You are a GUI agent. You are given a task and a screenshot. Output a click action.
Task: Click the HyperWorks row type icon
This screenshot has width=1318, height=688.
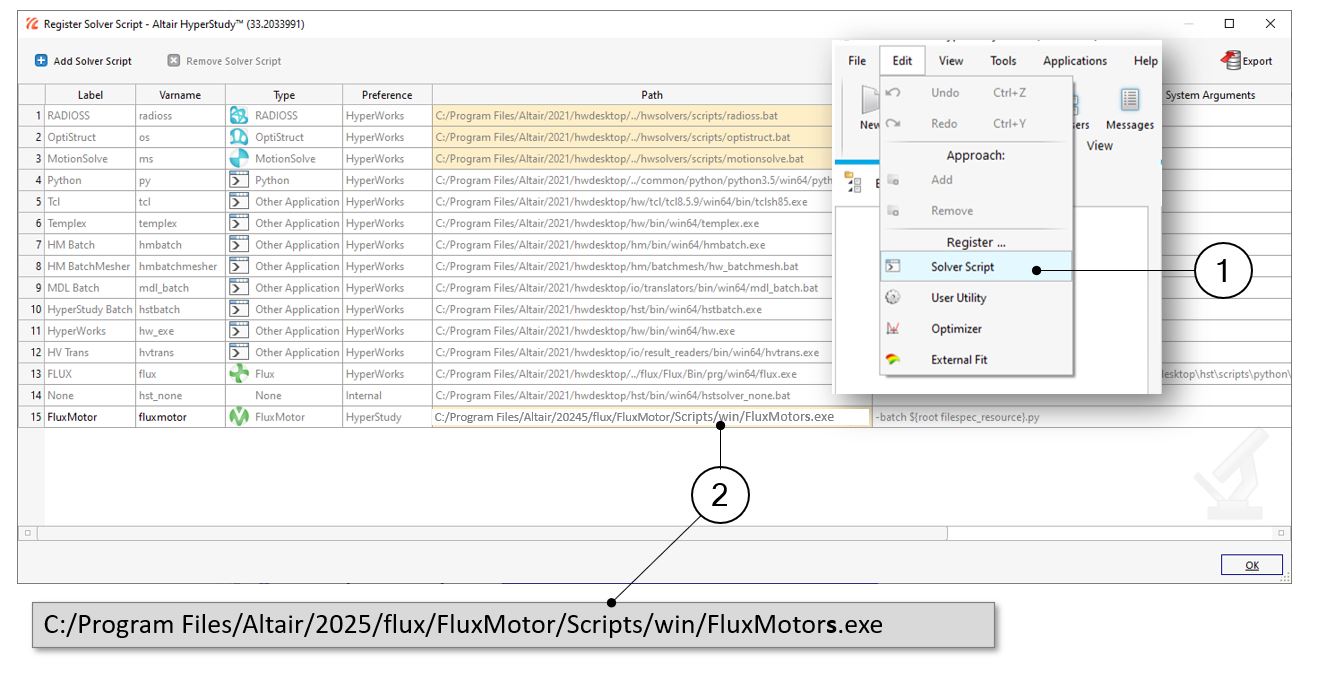239,331
